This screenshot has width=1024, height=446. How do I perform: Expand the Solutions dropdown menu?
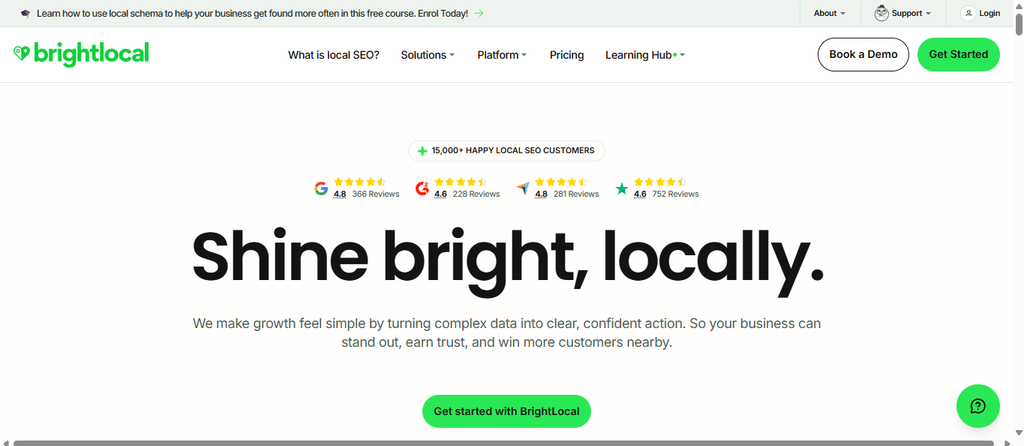point(428,55)
